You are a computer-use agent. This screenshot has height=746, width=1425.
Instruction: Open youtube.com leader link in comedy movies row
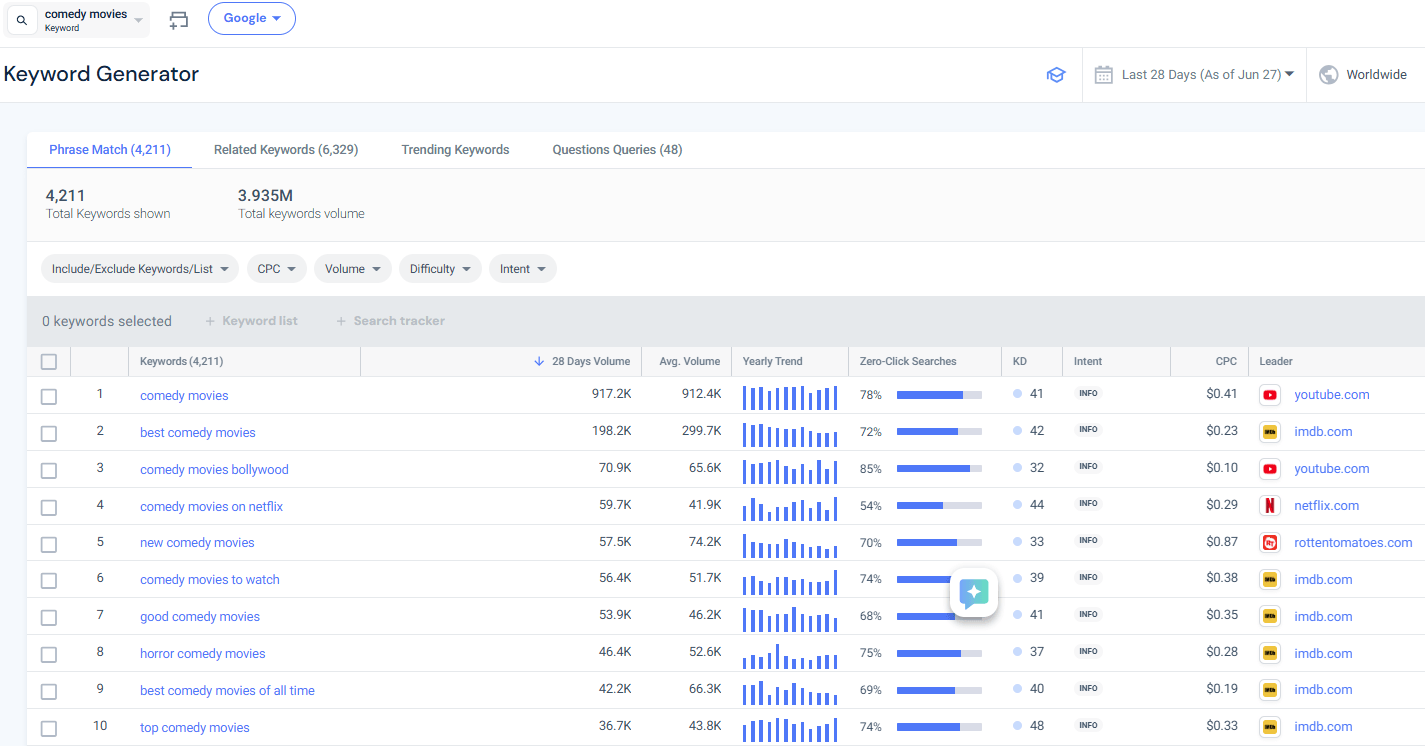pos(1332,395)
